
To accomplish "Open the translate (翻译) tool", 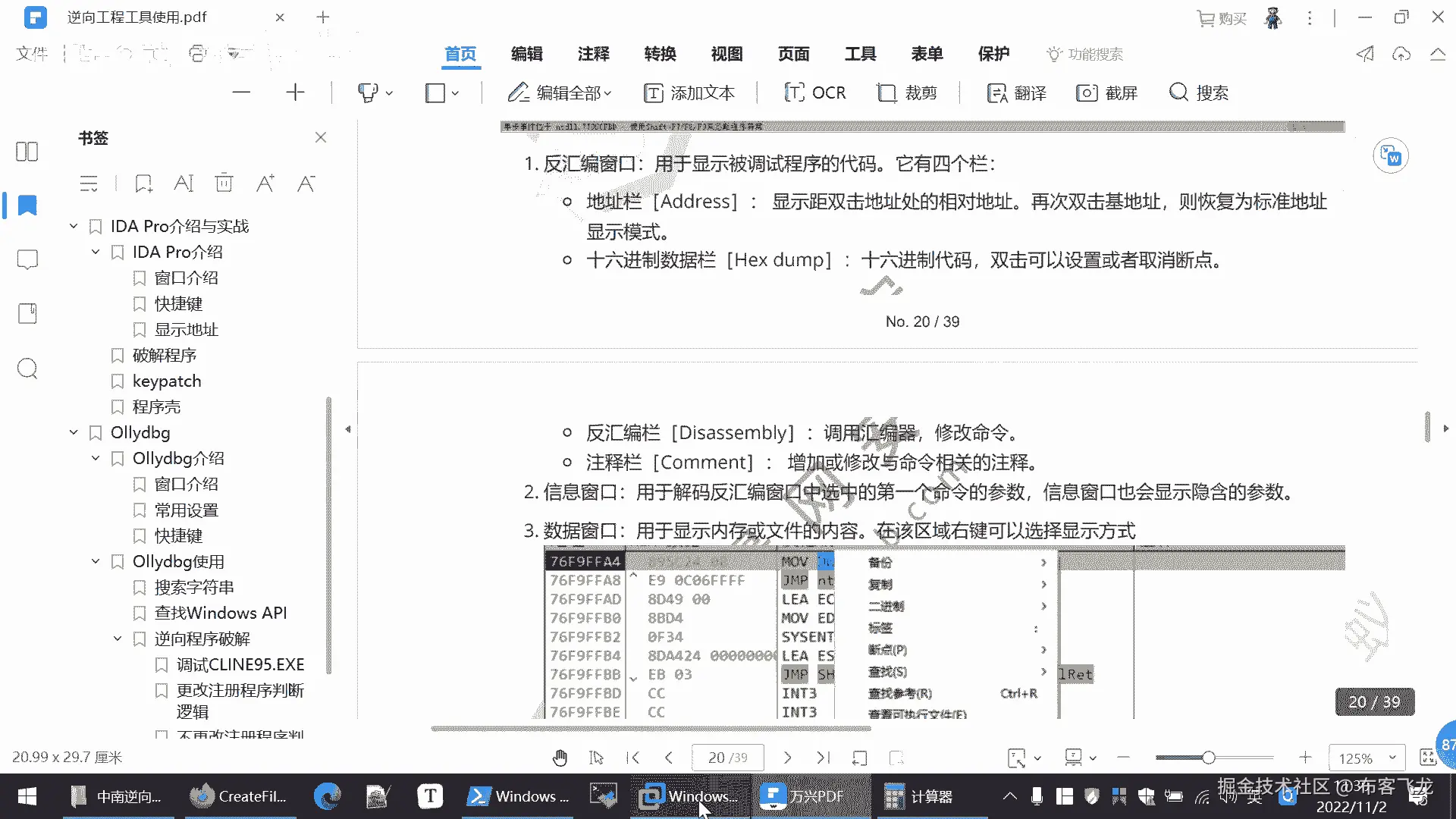I will point(1016,93).
